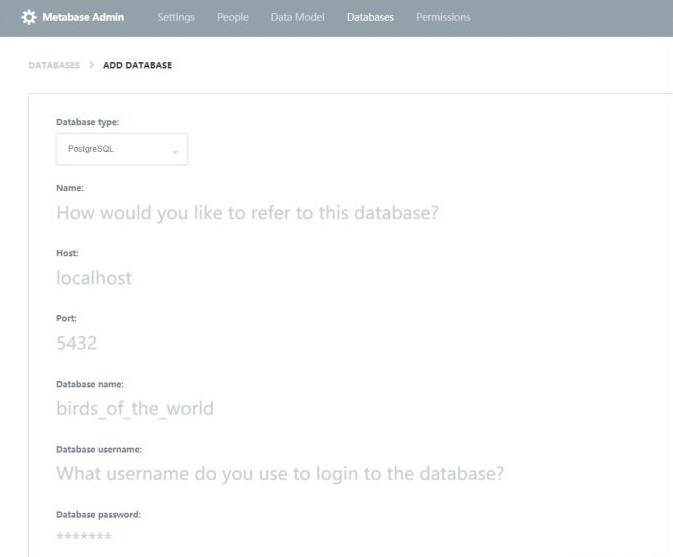673x557 pixels.
Task: Select the Databases nav item
Action: pyautogui.click(x=370, y=18)
